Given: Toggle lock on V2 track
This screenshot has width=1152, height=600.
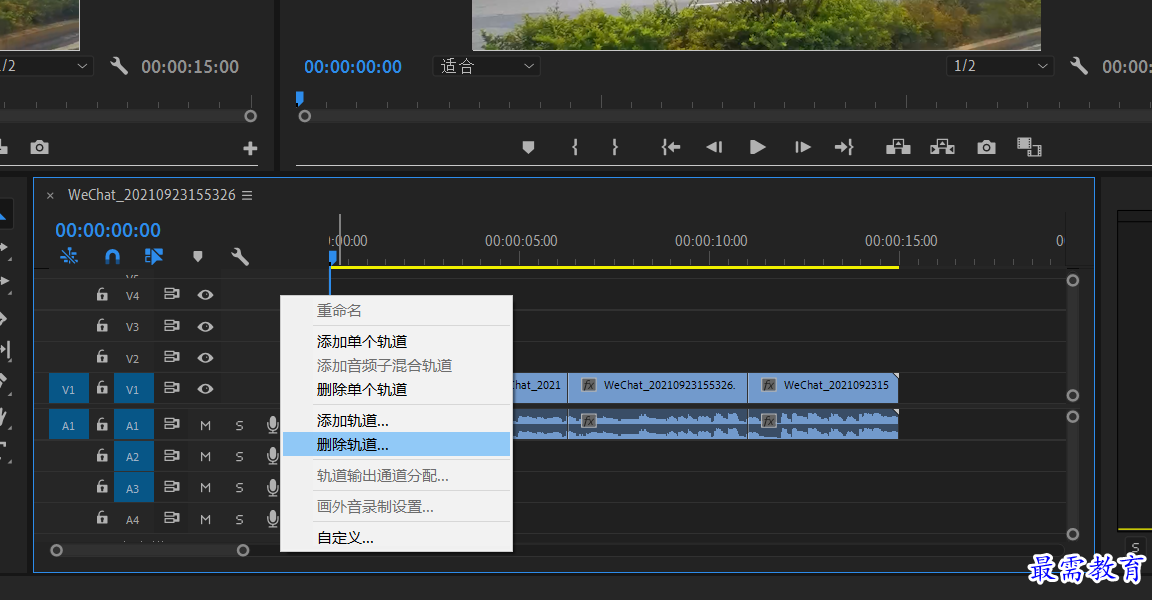Looking at the screenshot, I should [102, 357].
